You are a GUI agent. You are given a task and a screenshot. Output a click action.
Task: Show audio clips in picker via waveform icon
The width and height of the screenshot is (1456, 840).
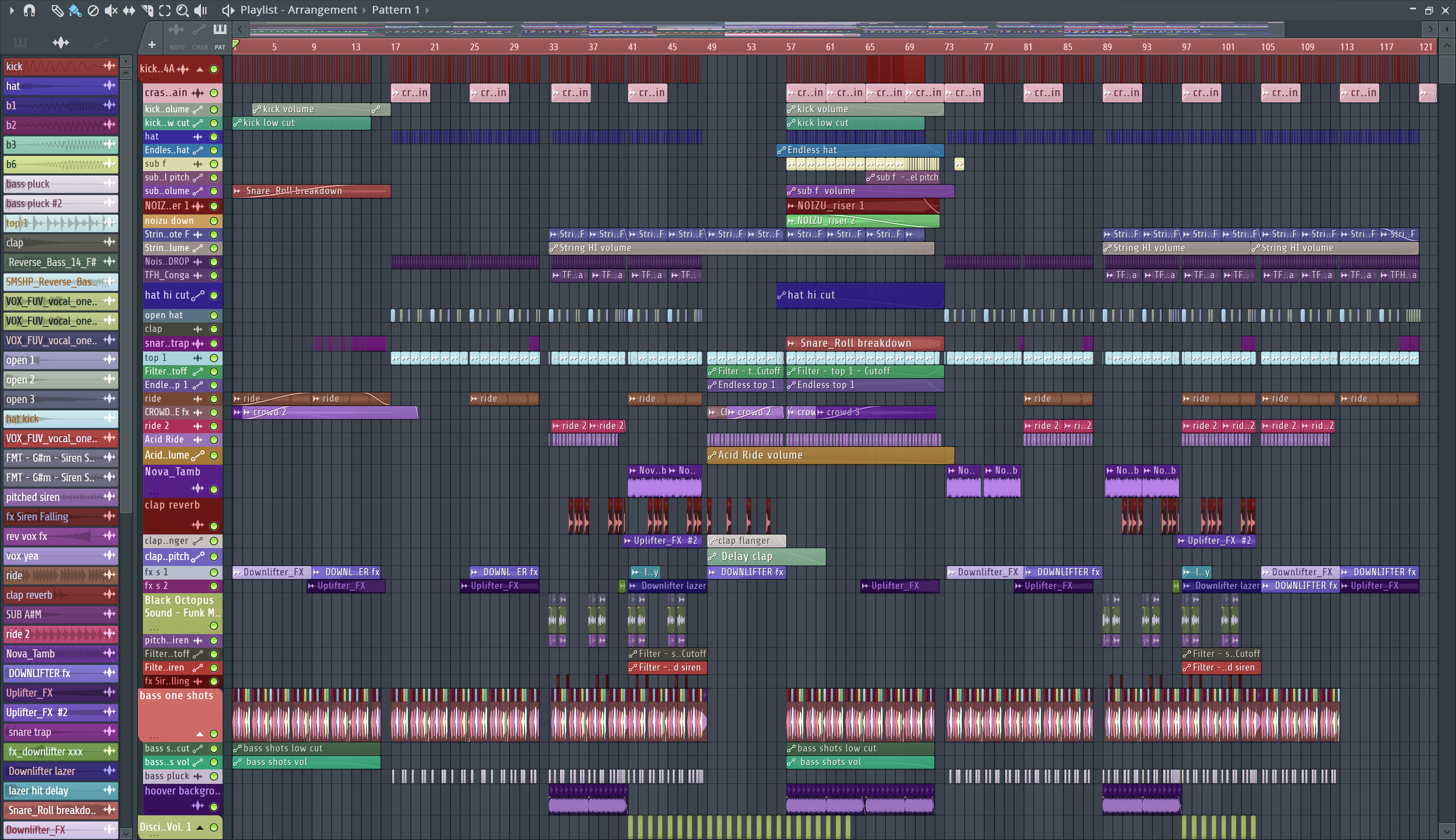60,42
